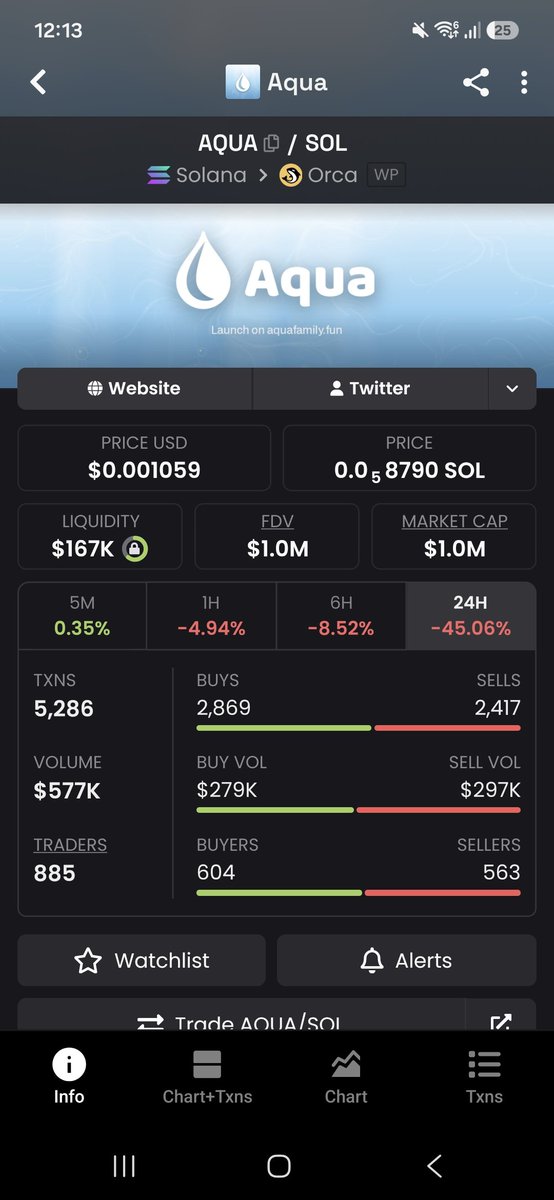The width and height of the screenshot is (554, 1200).
Task: Go back with the top-left arrow
Action: [38, 82]
